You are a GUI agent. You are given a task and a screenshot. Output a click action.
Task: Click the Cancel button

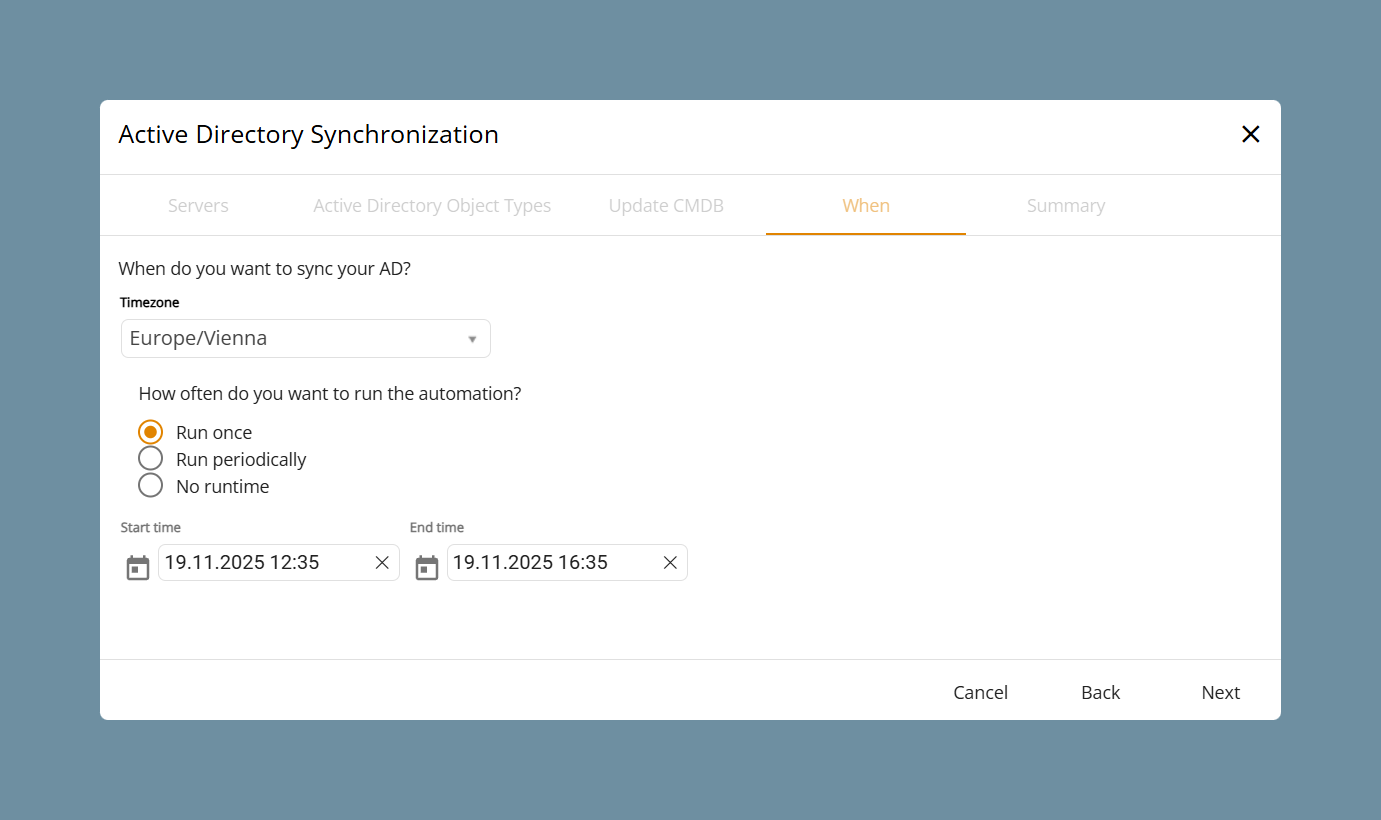tap(981, 693)
